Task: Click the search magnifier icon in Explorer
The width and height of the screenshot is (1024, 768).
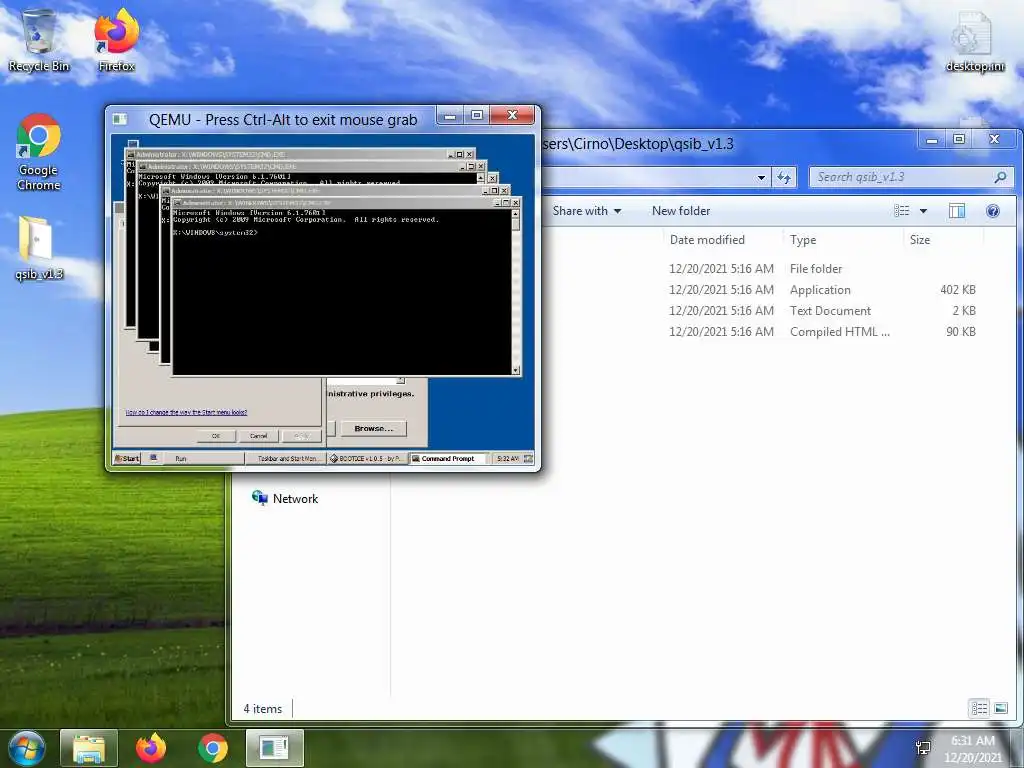Action: coord(1000,177)
